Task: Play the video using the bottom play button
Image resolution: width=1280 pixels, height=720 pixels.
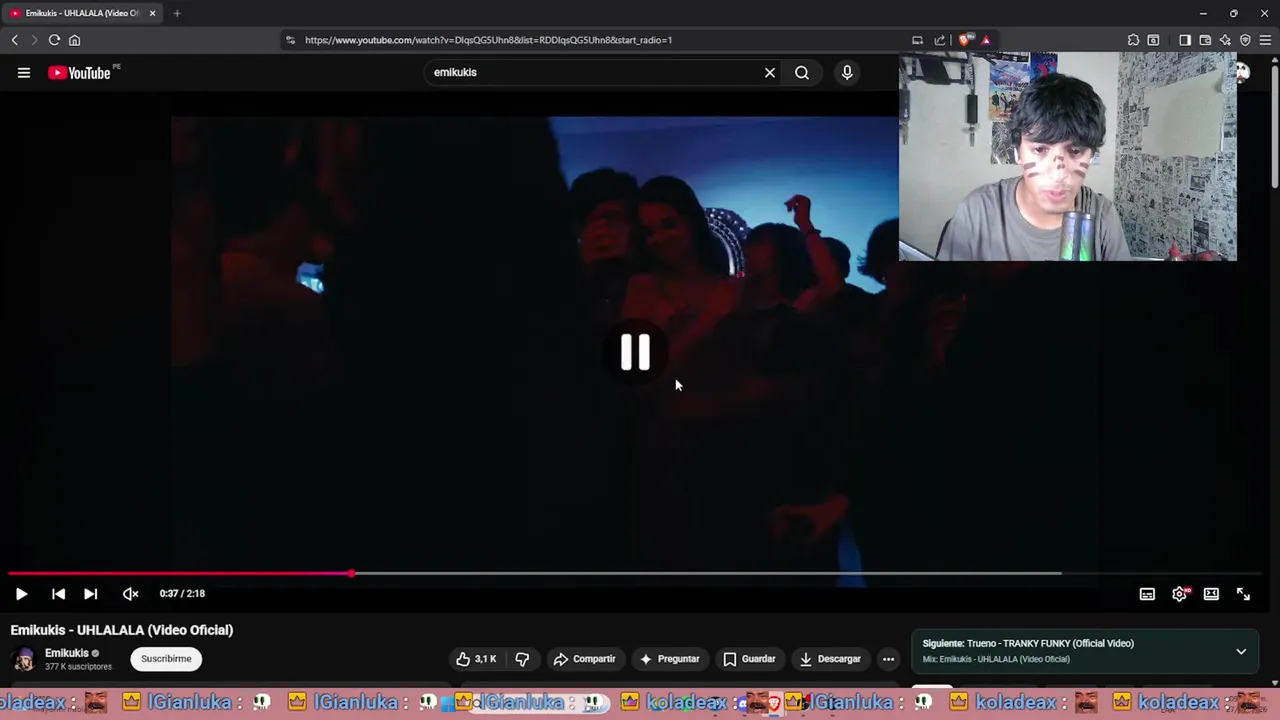Action: (21, 594)
